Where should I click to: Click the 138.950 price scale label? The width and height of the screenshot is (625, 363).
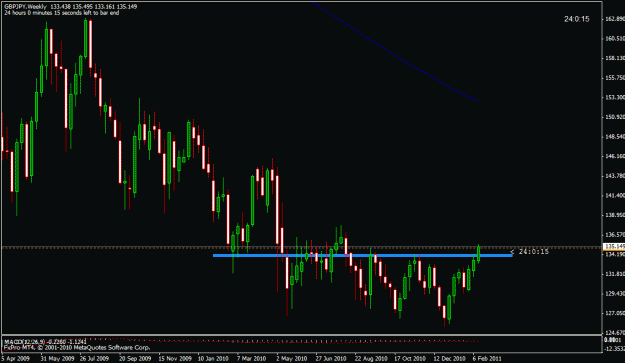point(615,215)
